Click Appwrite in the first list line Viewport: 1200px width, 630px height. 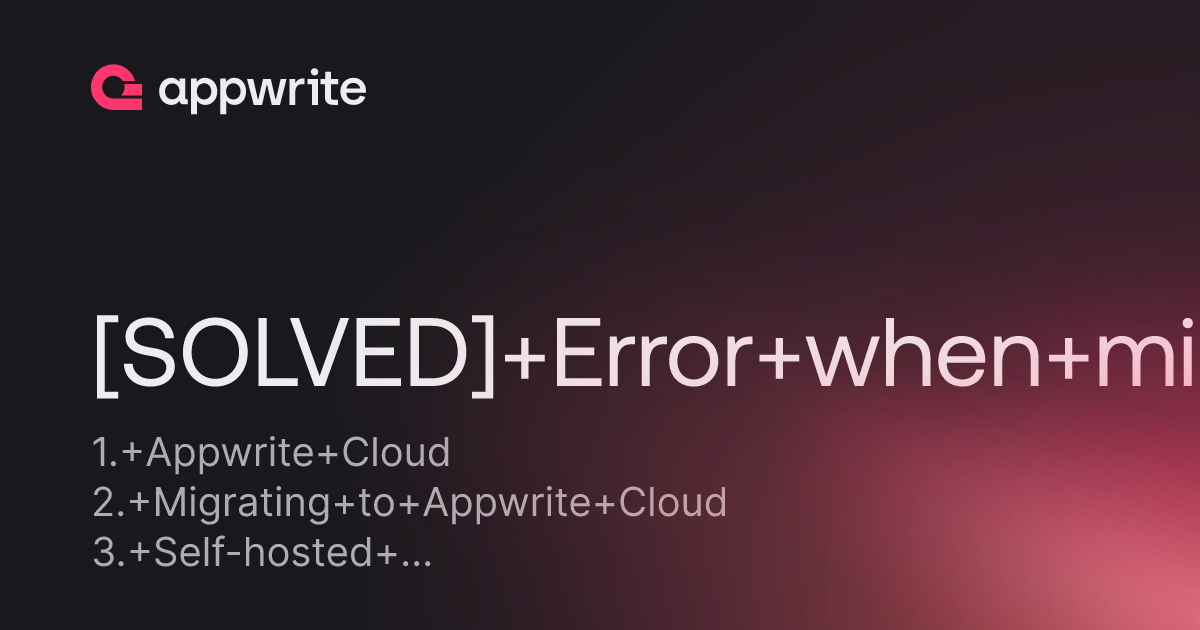(x=232, y=455)
